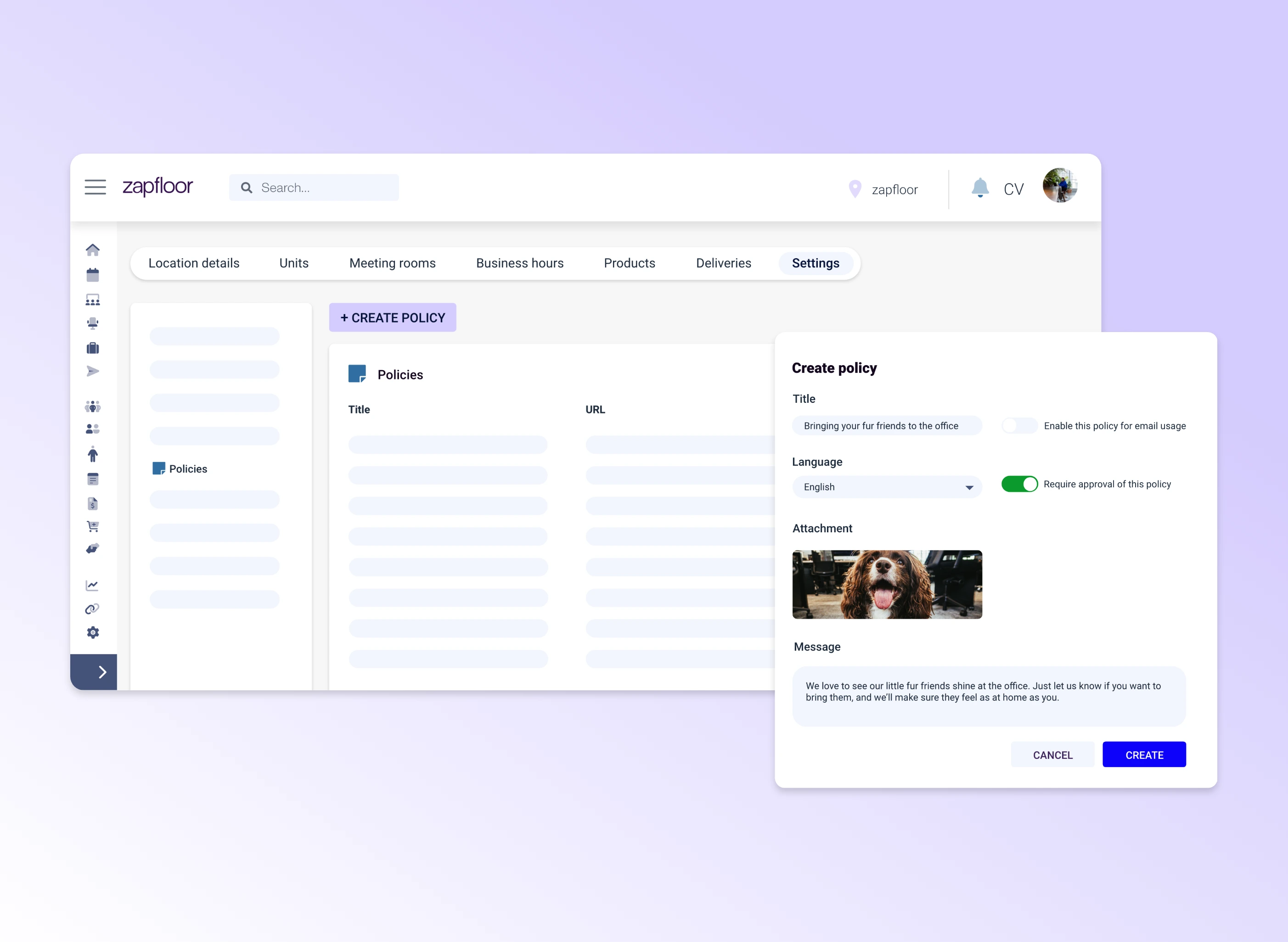The image size is (1288, 942).
Task: Open the desk booking chair icon
Action: pyautogui.click(x=93, y=323)
